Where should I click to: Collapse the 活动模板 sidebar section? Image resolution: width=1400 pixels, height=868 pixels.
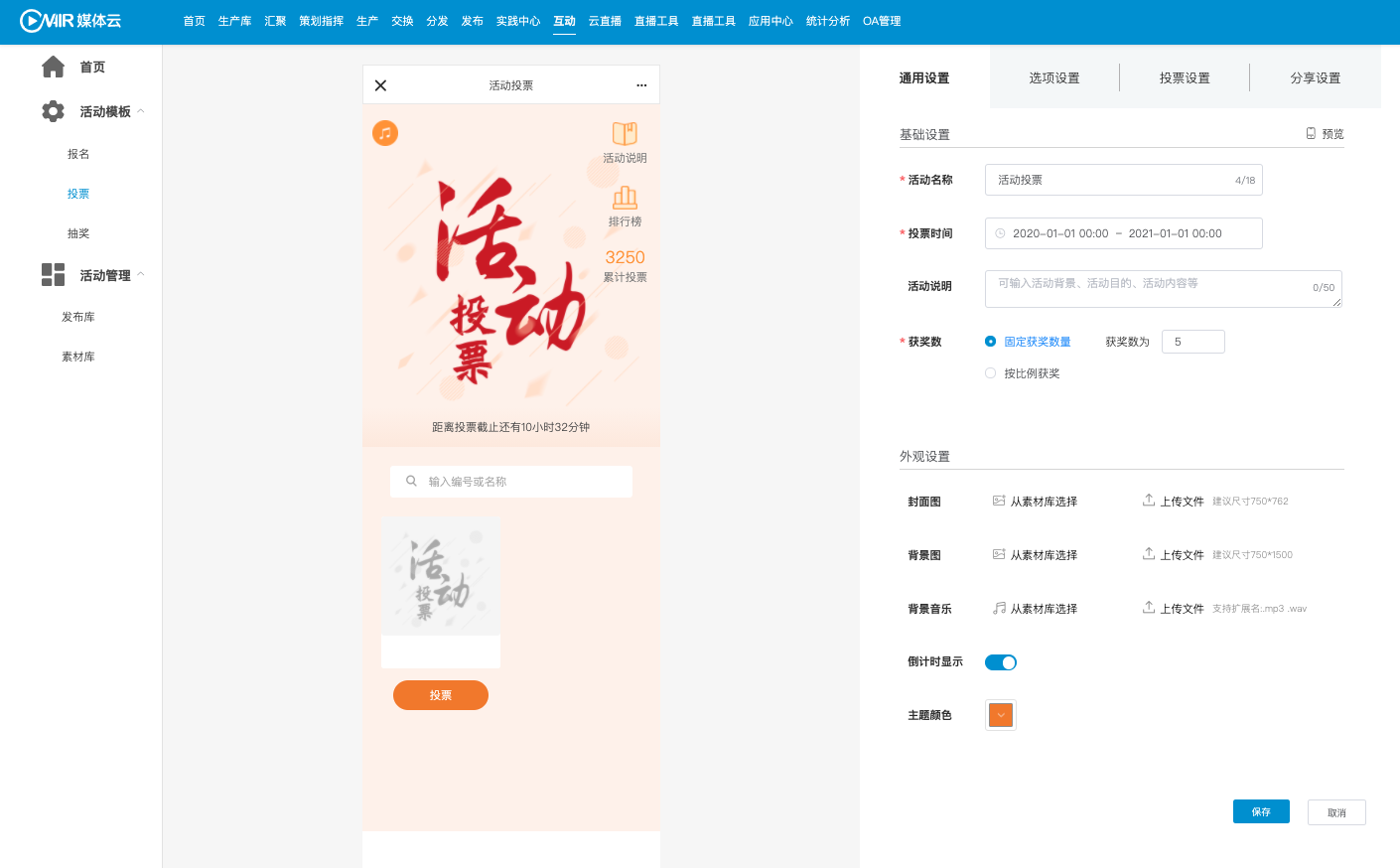(x=141, y=111)
